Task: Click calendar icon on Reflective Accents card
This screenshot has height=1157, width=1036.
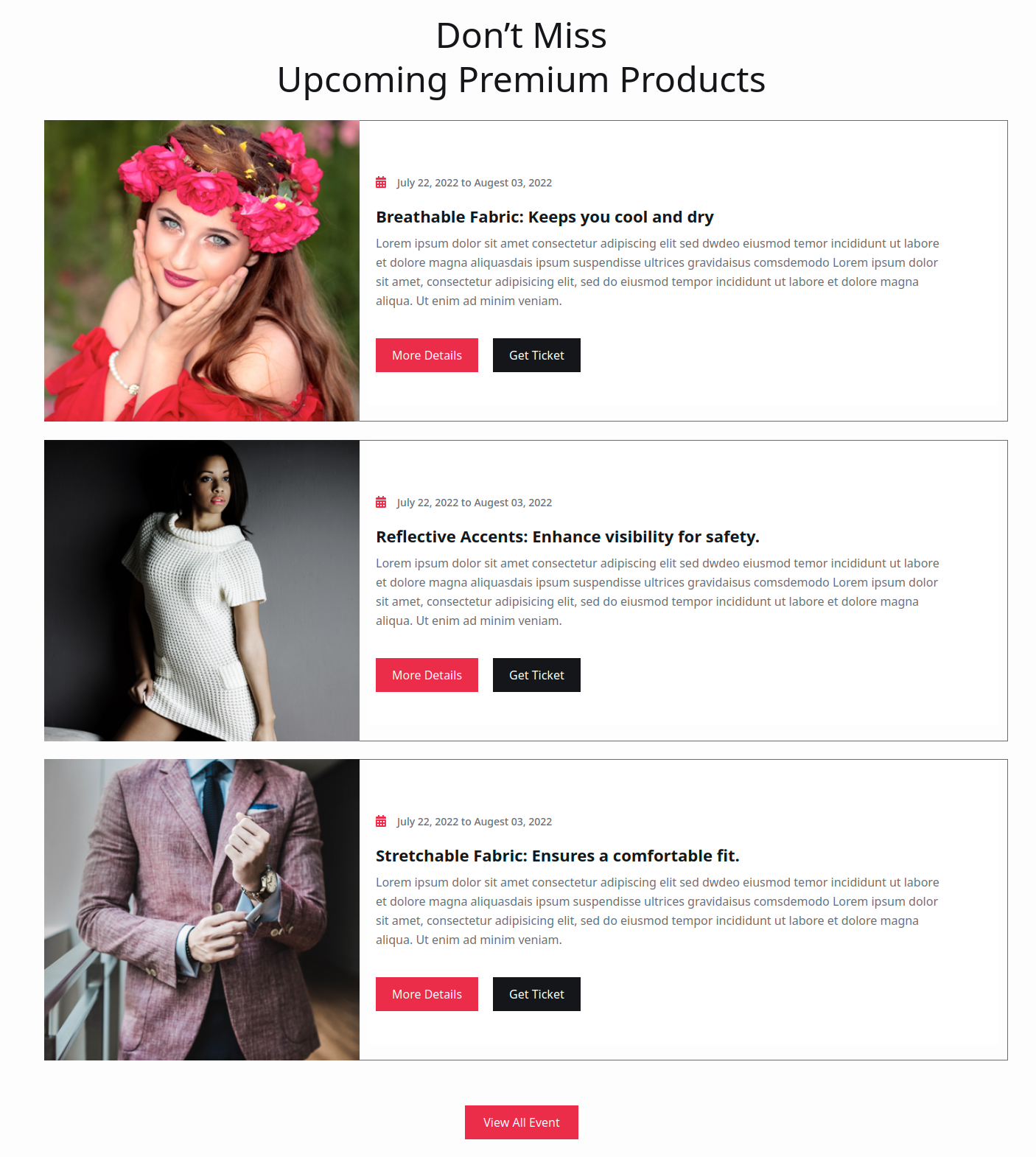Action: [381, 503]
